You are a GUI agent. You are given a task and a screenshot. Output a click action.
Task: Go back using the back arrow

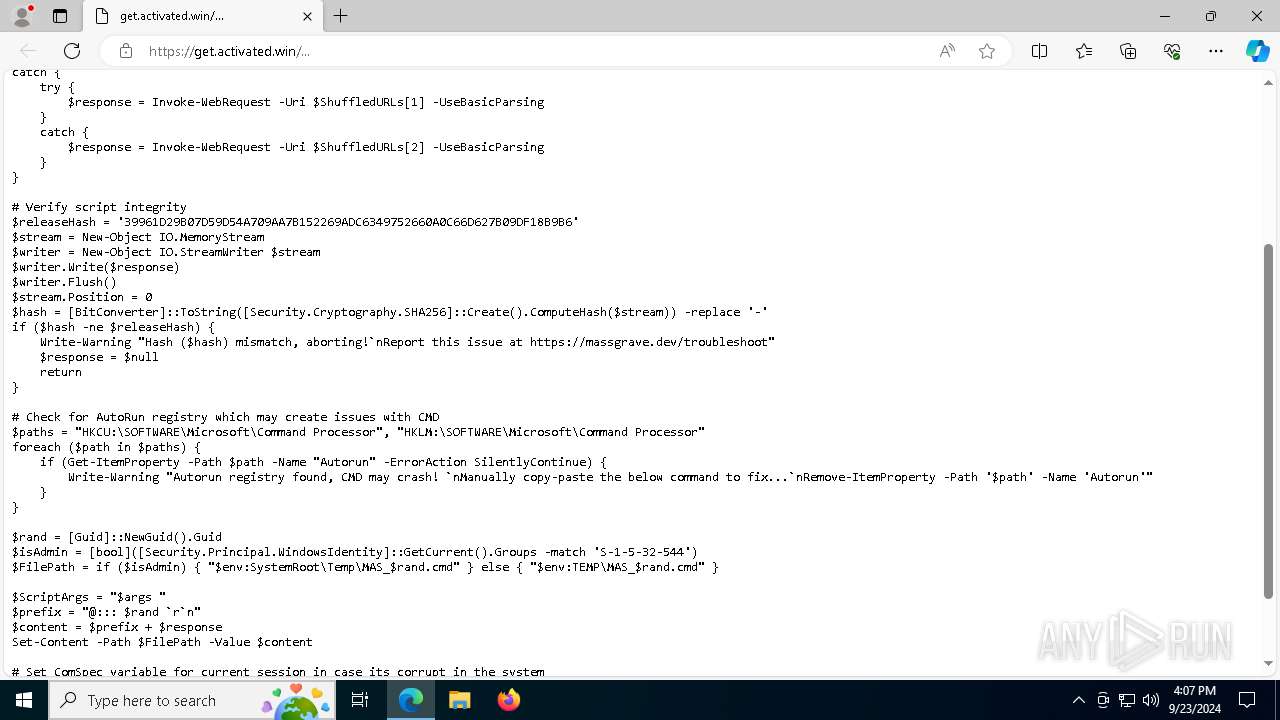(28, 51)
